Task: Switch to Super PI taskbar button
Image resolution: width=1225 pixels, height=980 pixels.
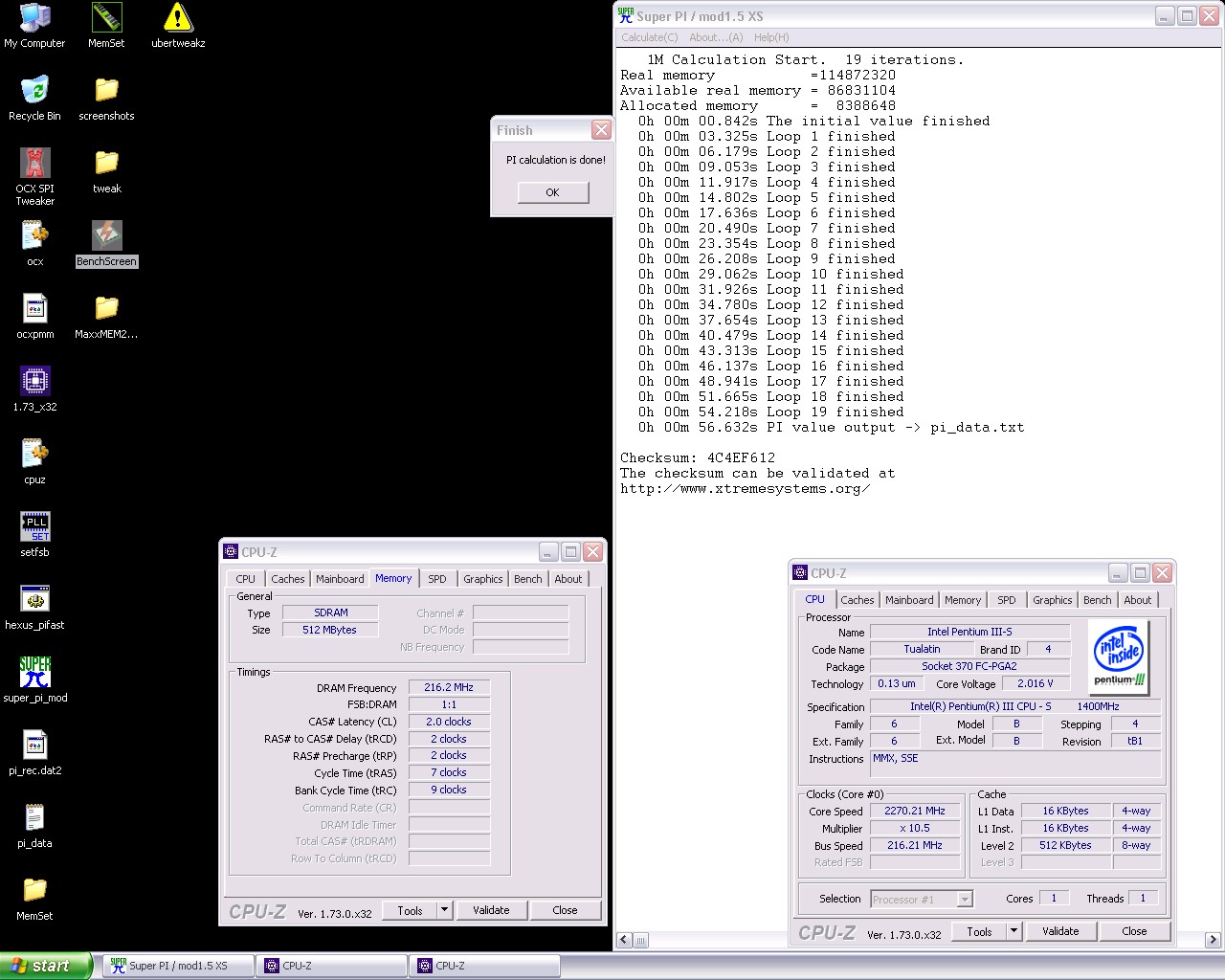Action: point(178,966)
